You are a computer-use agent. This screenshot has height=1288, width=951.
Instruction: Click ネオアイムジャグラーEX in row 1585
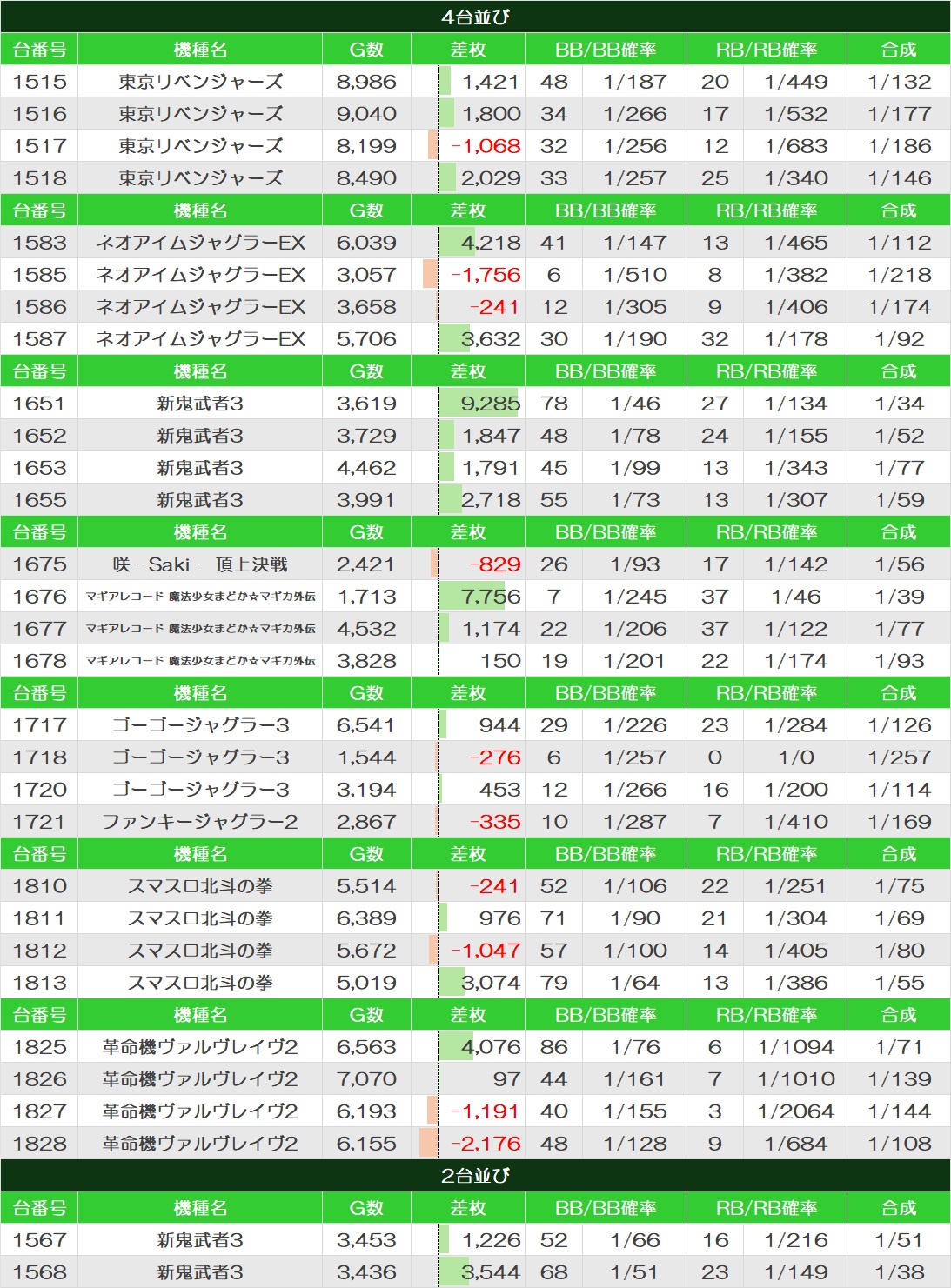click(201, 275)
